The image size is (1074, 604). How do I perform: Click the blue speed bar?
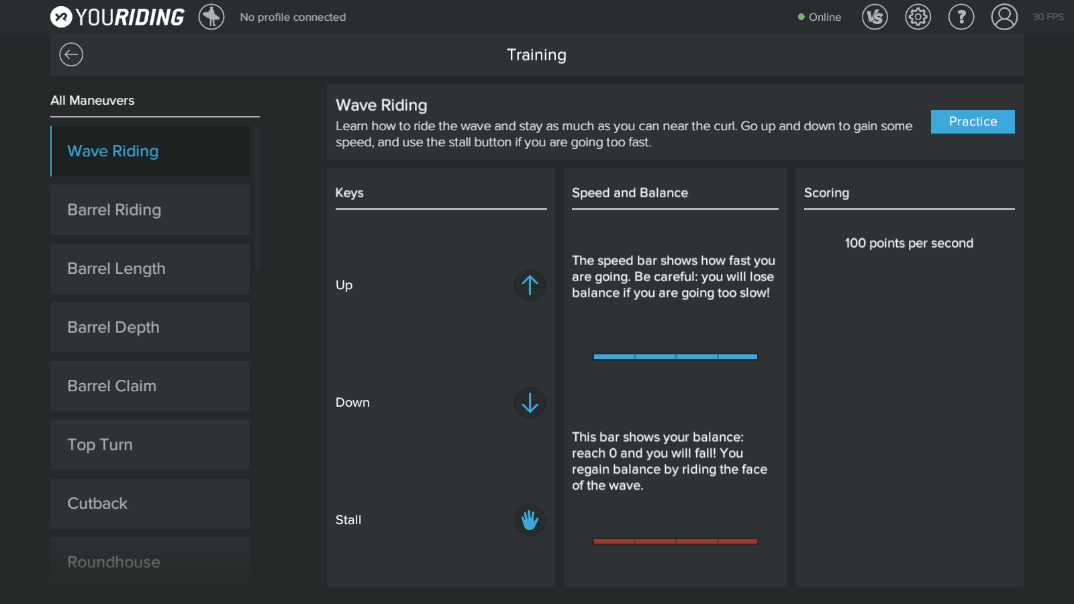click(x=675, y=356)
